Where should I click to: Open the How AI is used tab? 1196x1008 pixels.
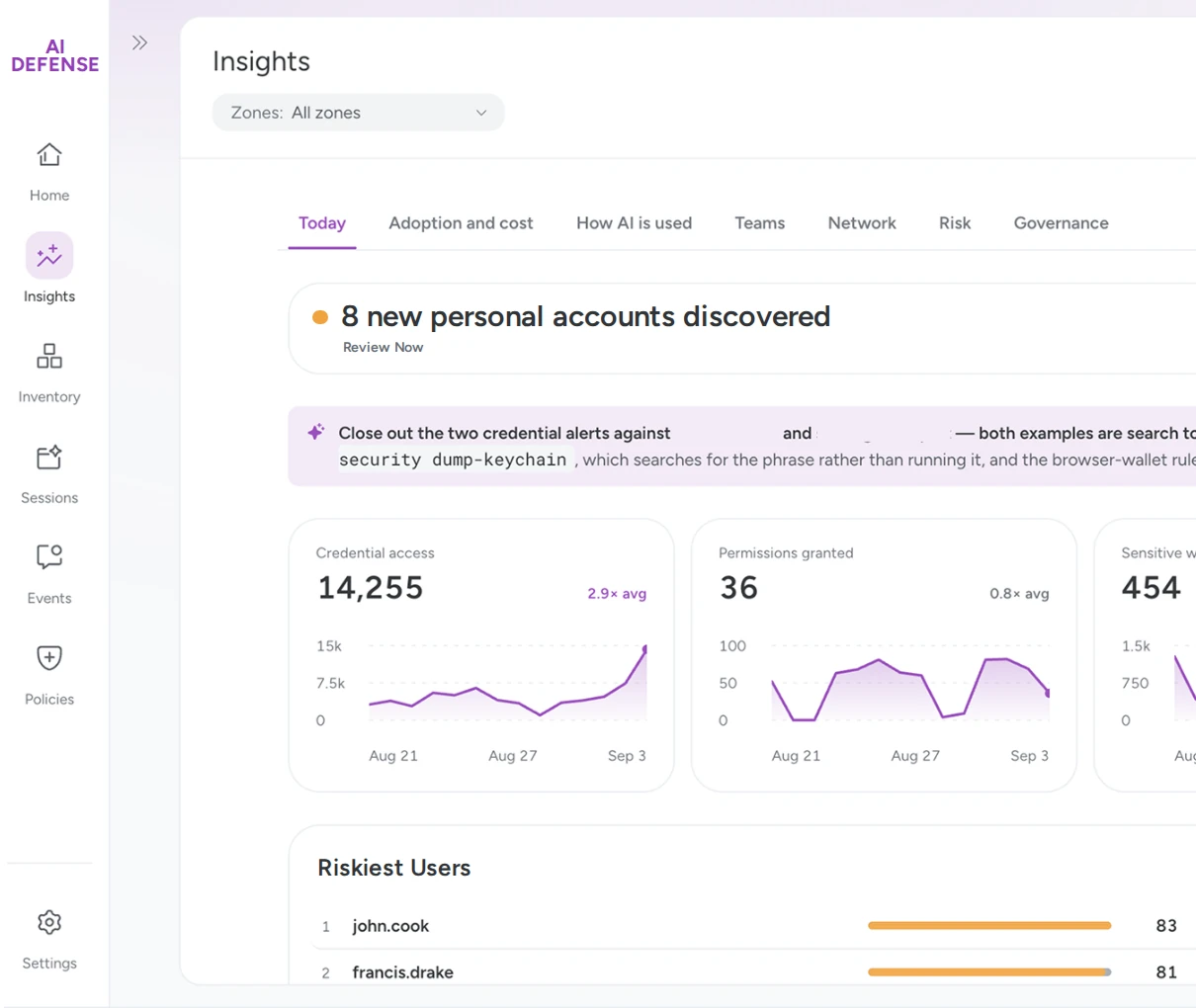[x=635, y=223]
